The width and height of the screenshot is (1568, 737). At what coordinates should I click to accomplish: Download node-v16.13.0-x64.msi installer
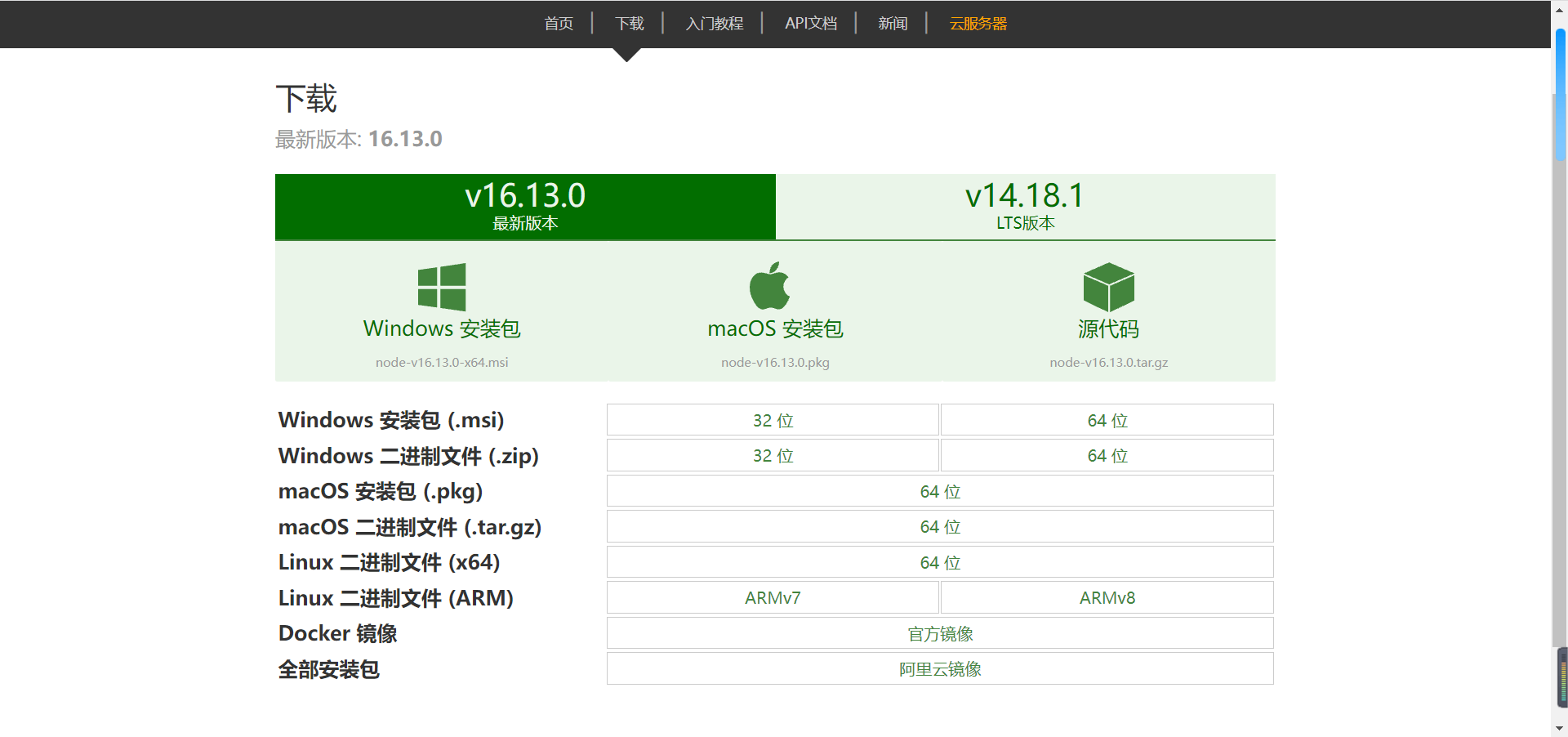441,362
